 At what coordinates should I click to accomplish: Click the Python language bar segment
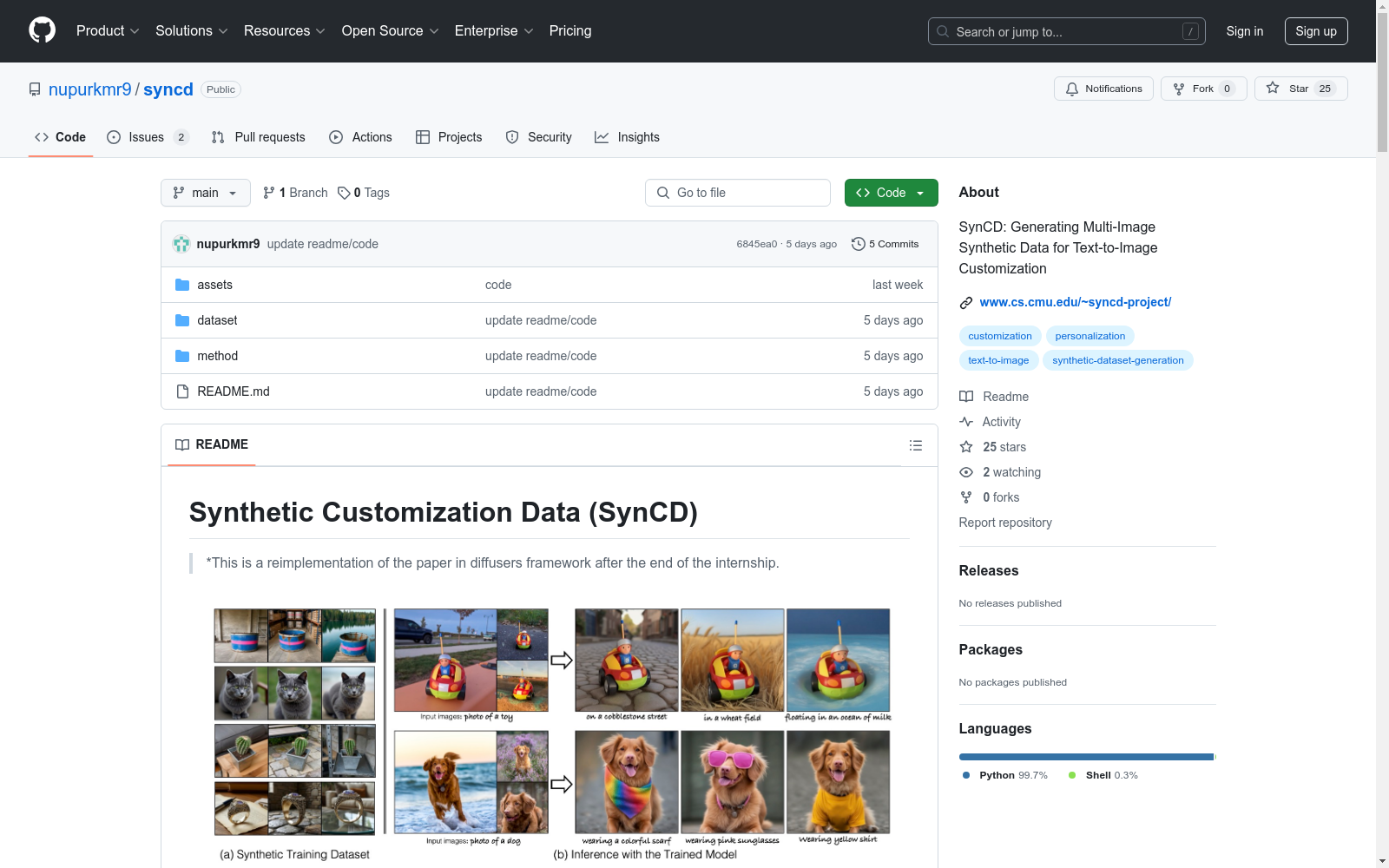1085,757
